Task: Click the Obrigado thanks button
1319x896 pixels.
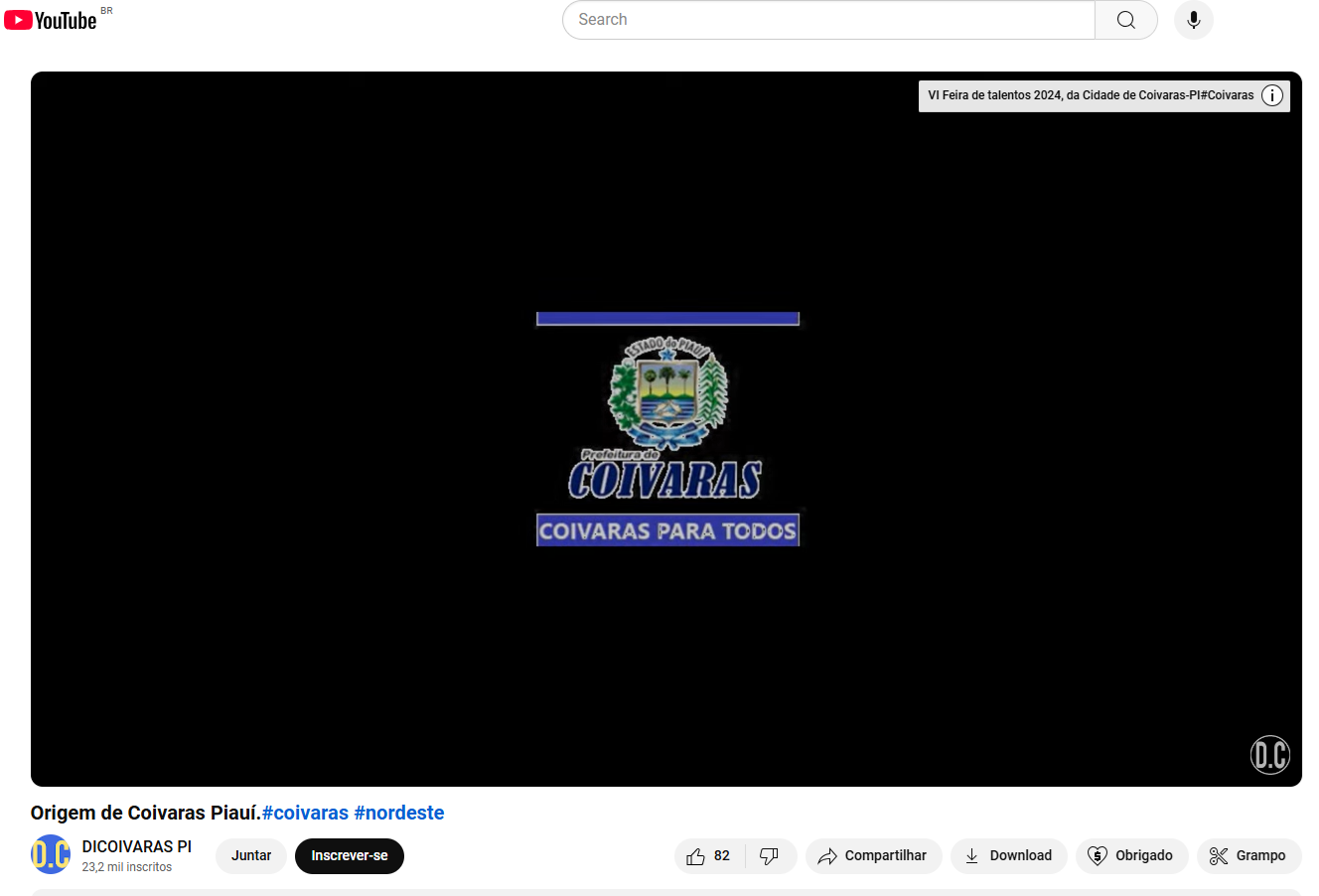Action: pos(1131,856)
